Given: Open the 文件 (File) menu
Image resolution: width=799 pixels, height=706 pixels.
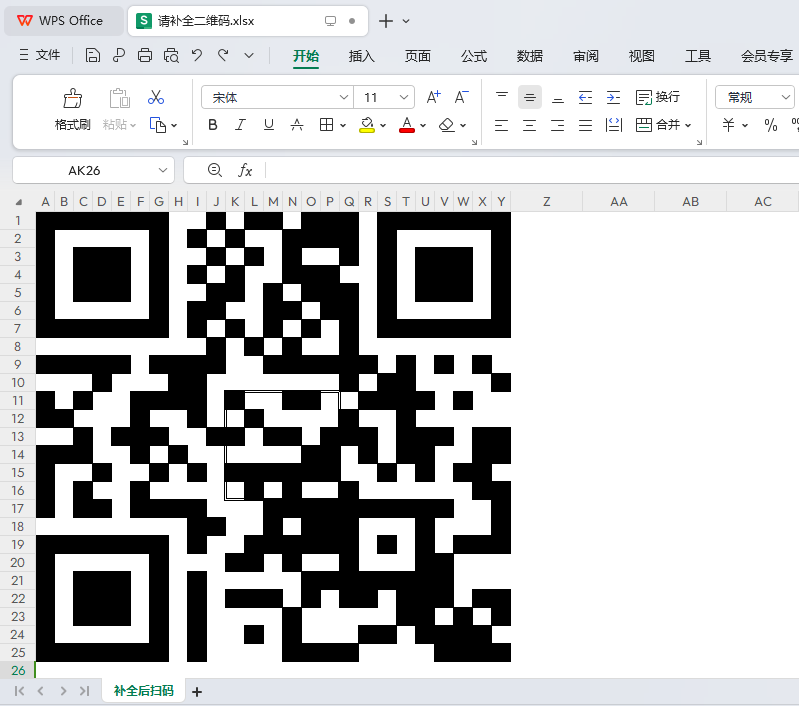Looking at the screenshot, I should pos(40,55).
